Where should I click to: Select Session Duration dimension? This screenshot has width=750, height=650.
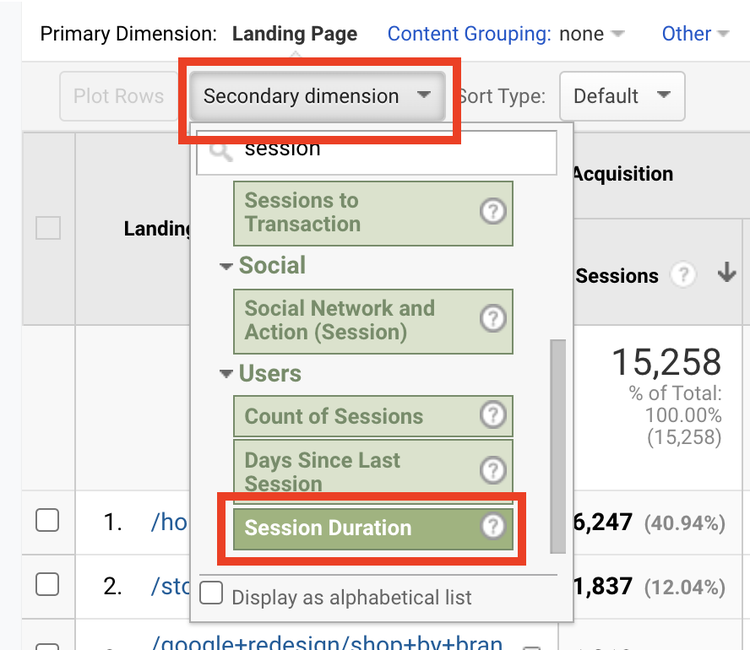pos(373,528)
